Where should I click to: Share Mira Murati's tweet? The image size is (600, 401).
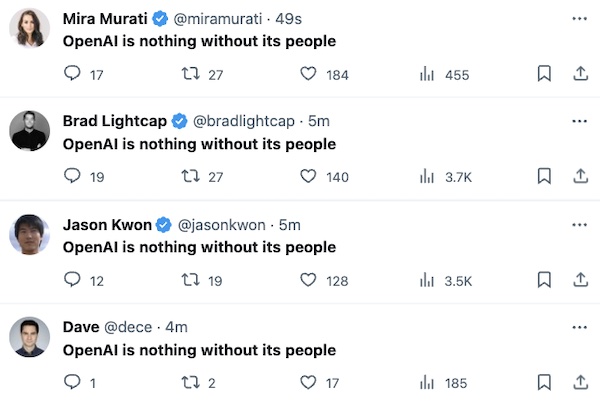tap(579, 73)
